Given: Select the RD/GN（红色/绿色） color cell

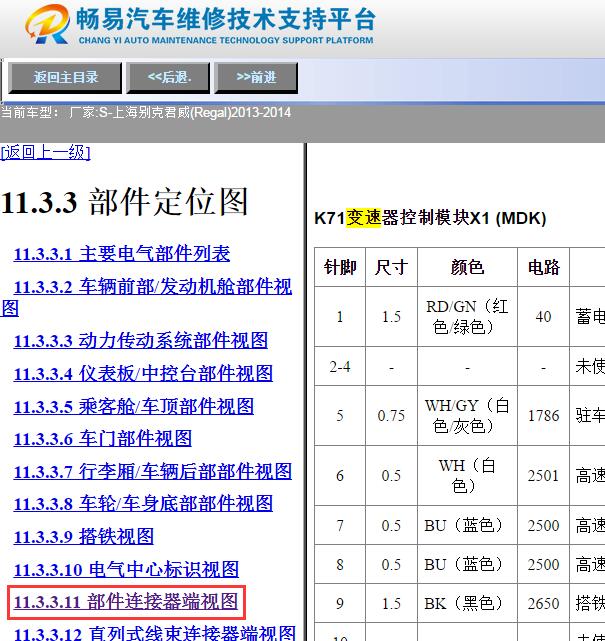Looking at the screenshot, I should point(467,317).
